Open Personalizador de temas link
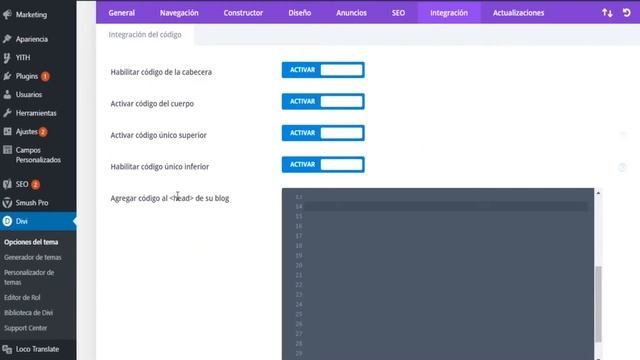This screenshot has height=360, width=640. [29, 277]
